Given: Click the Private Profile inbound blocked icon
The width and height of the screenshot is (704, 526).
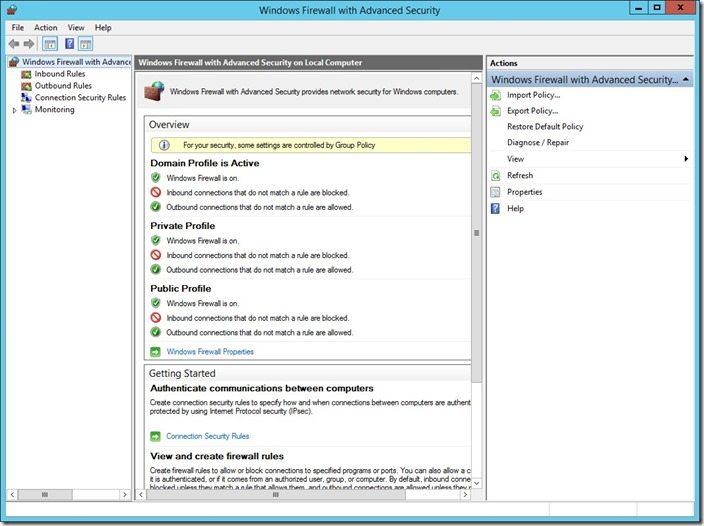Looking at the screenshot, I should click(156, 255).
